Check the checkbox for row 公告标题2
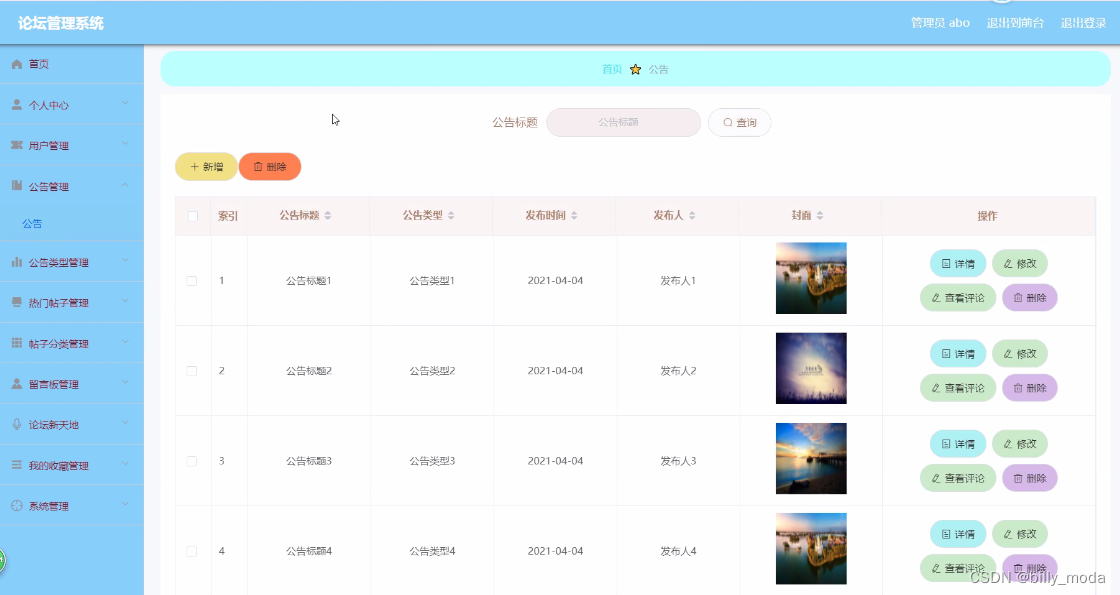This screenshot has width=1120, height=595. click(x=193, y=370)
